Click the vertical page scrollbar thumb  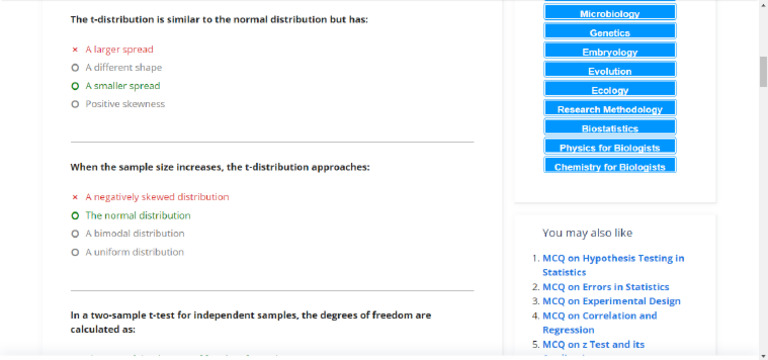[763, 71]
